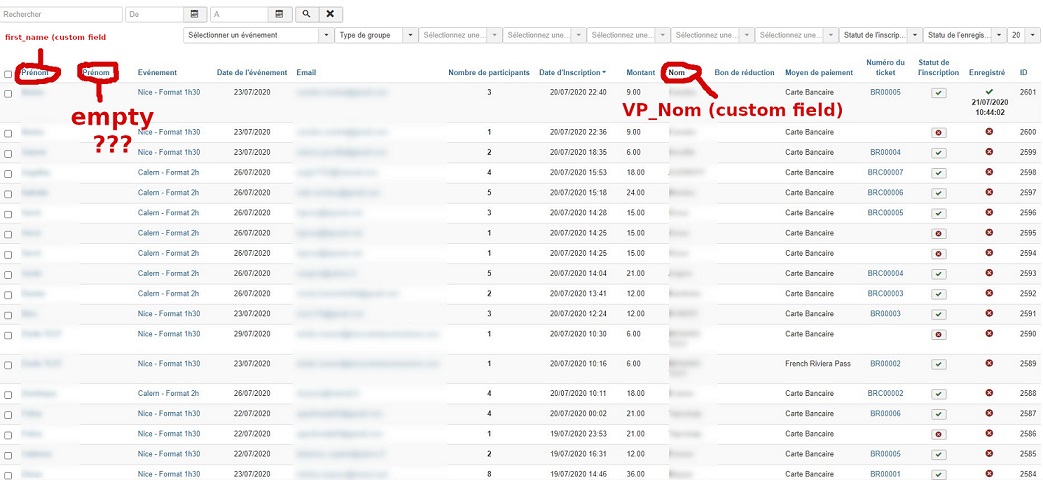This screenshot has width=1043, height=480.
Task: Open the calendar picker for the 'A' date
Action: tap(279, 15)
